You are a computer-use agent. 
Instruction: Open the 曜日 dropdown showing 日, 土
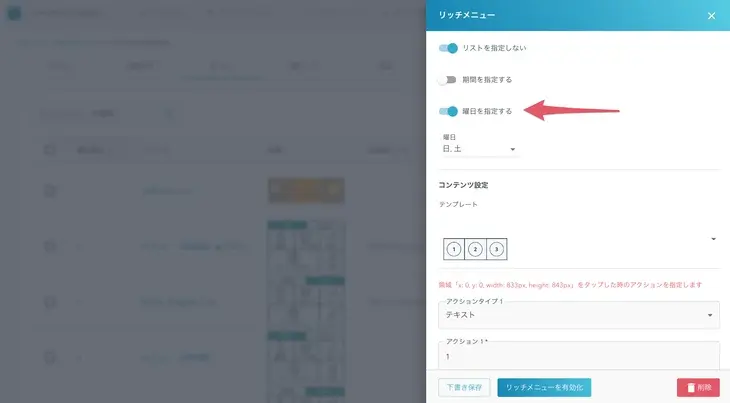click(479, 149)
